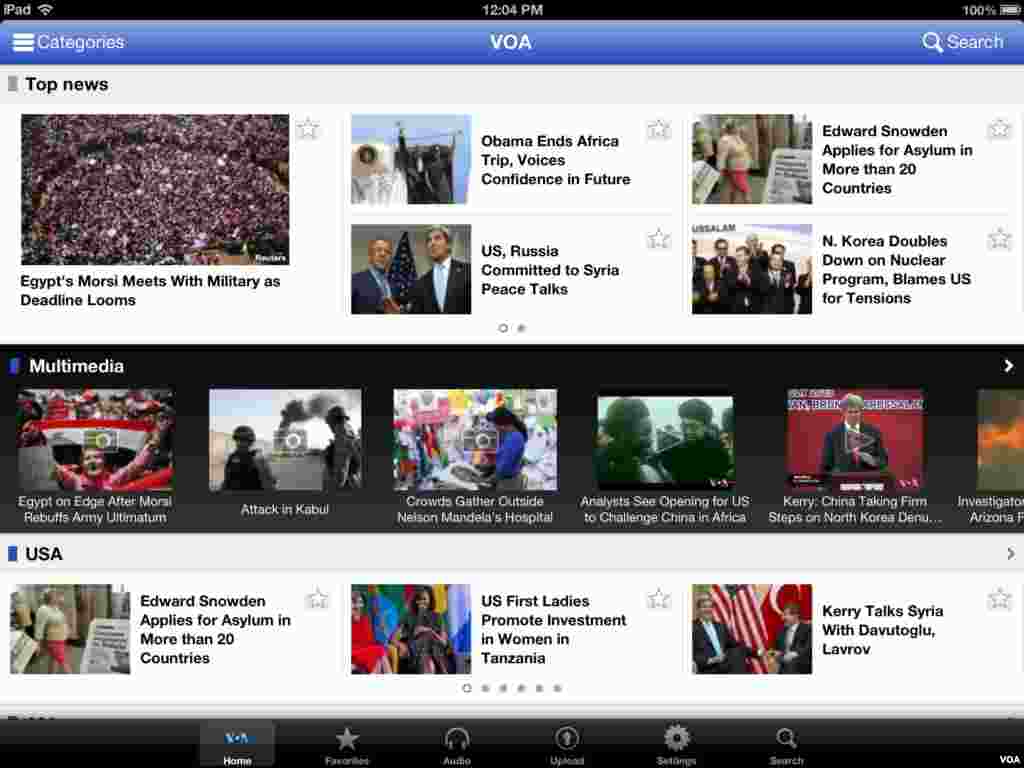
Task: Go to second Top news page dot
Action: 521,328
